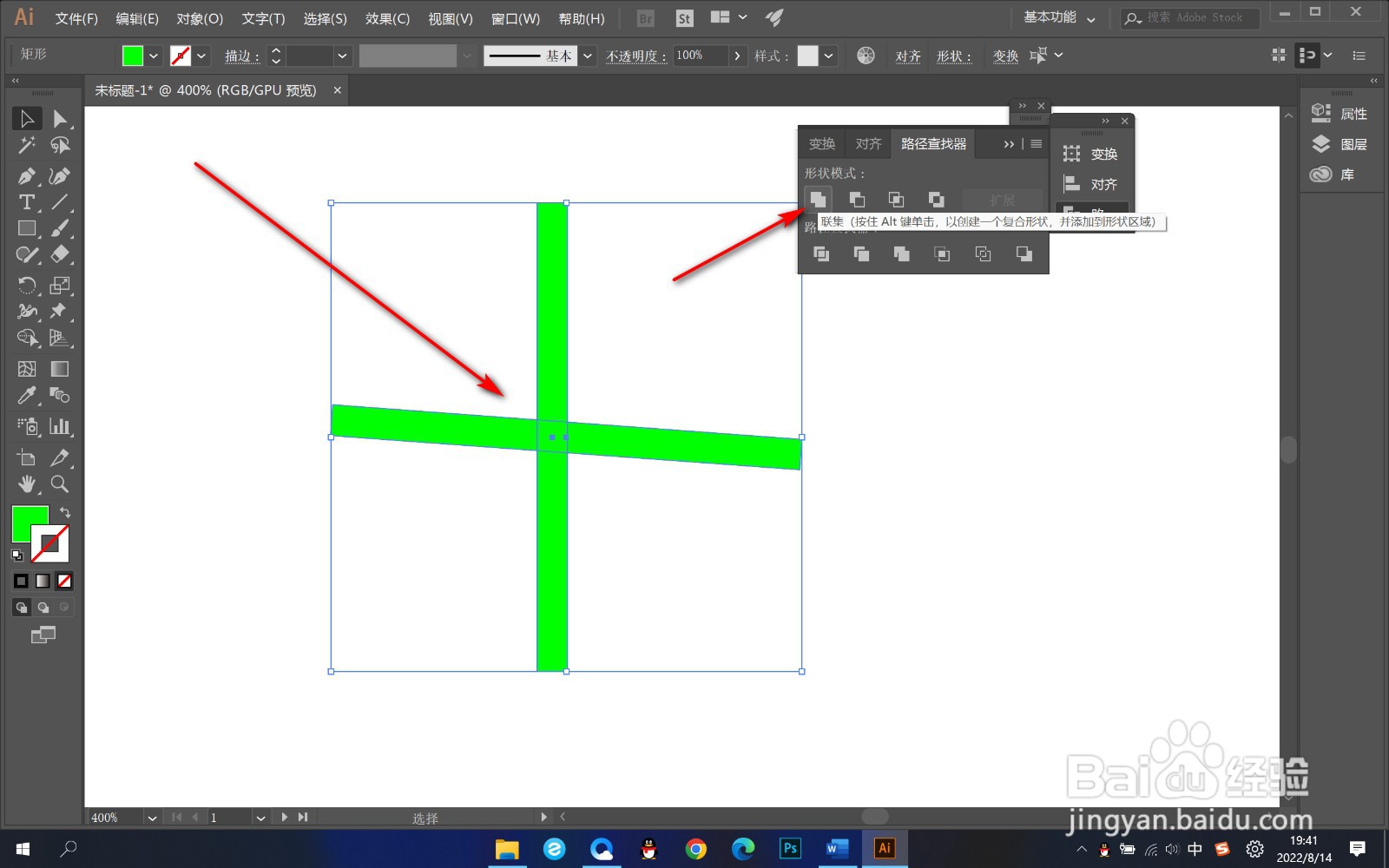Viewport: 1389px width, 868px height.
Task: Enable Draw Normal mode
Action: (x=22, y=607)
